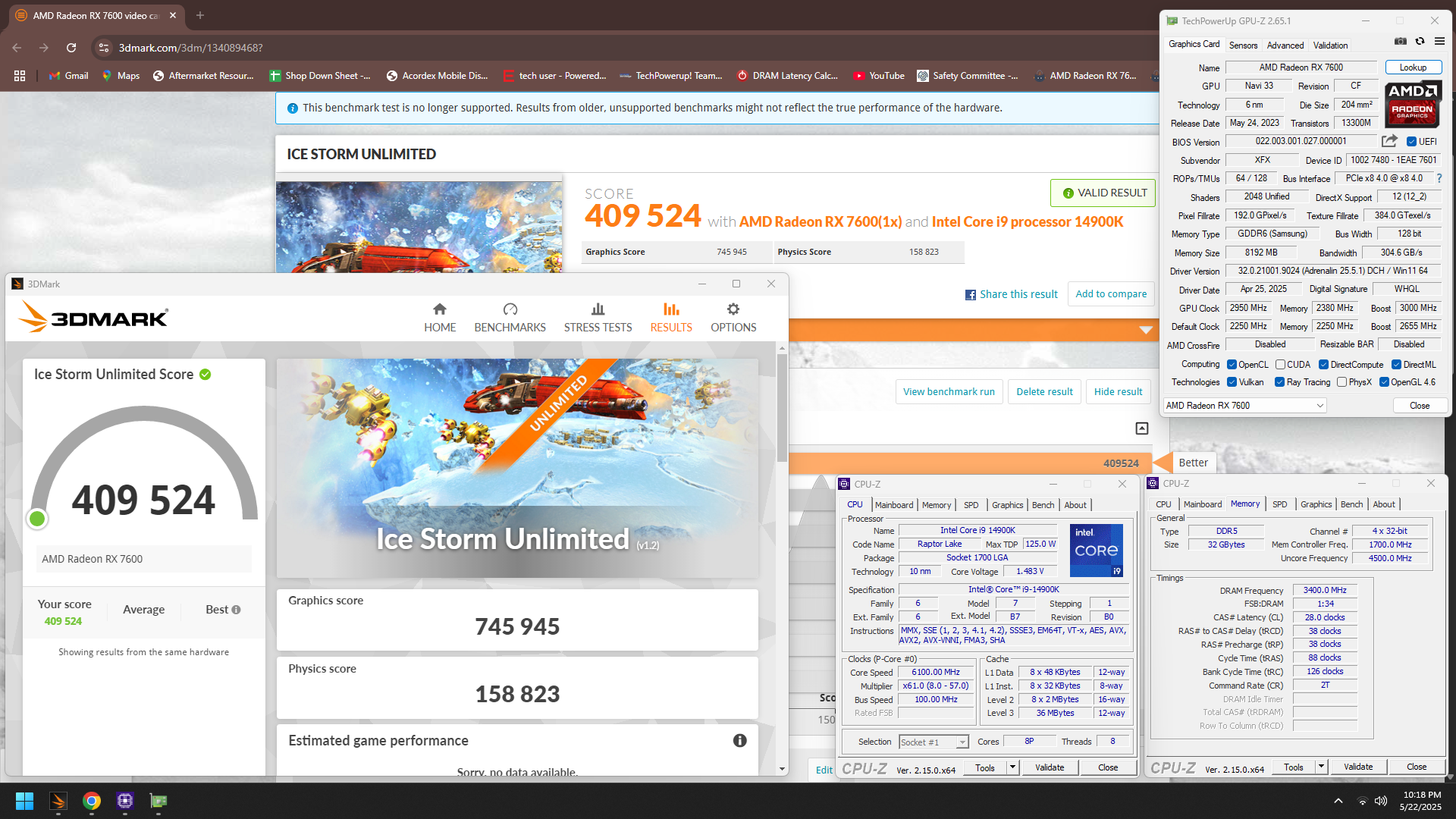The width and height of the screenshot is (1456, 819).
Task: Switch to Sensors tab in GPU-Z
Action: [1243, 45]
